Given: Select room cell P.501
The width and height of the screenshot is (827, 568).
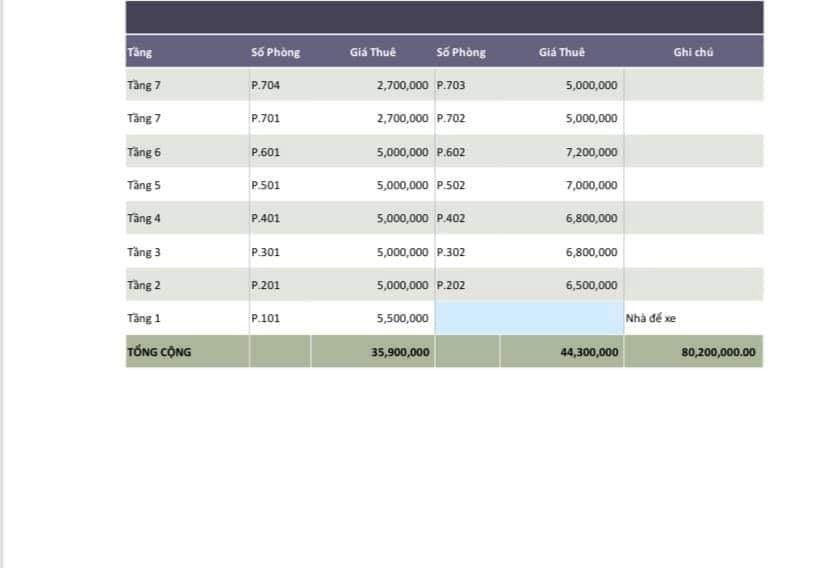Looking at the screenshot, I should 265,186.
